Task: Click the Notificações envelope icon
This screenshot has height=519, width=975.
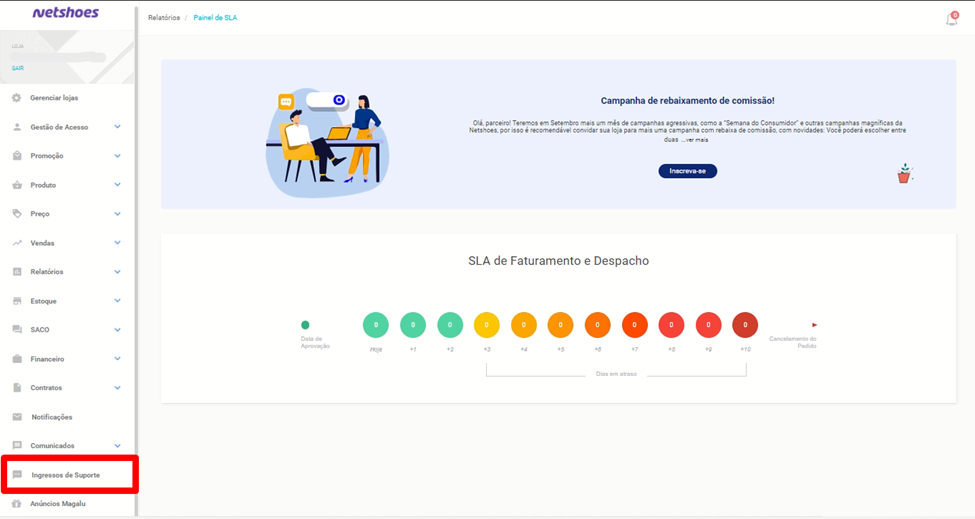Action: click(17, 417)
